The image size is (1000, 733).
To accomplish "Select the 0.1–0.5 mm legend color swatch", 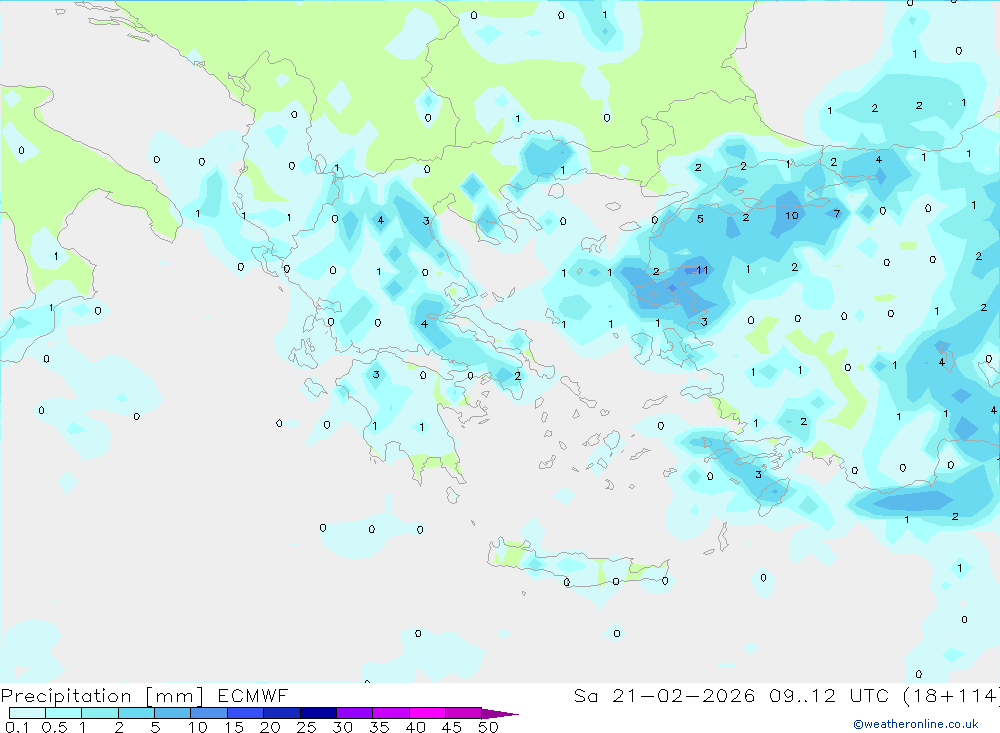I will (x=27, y=713).
